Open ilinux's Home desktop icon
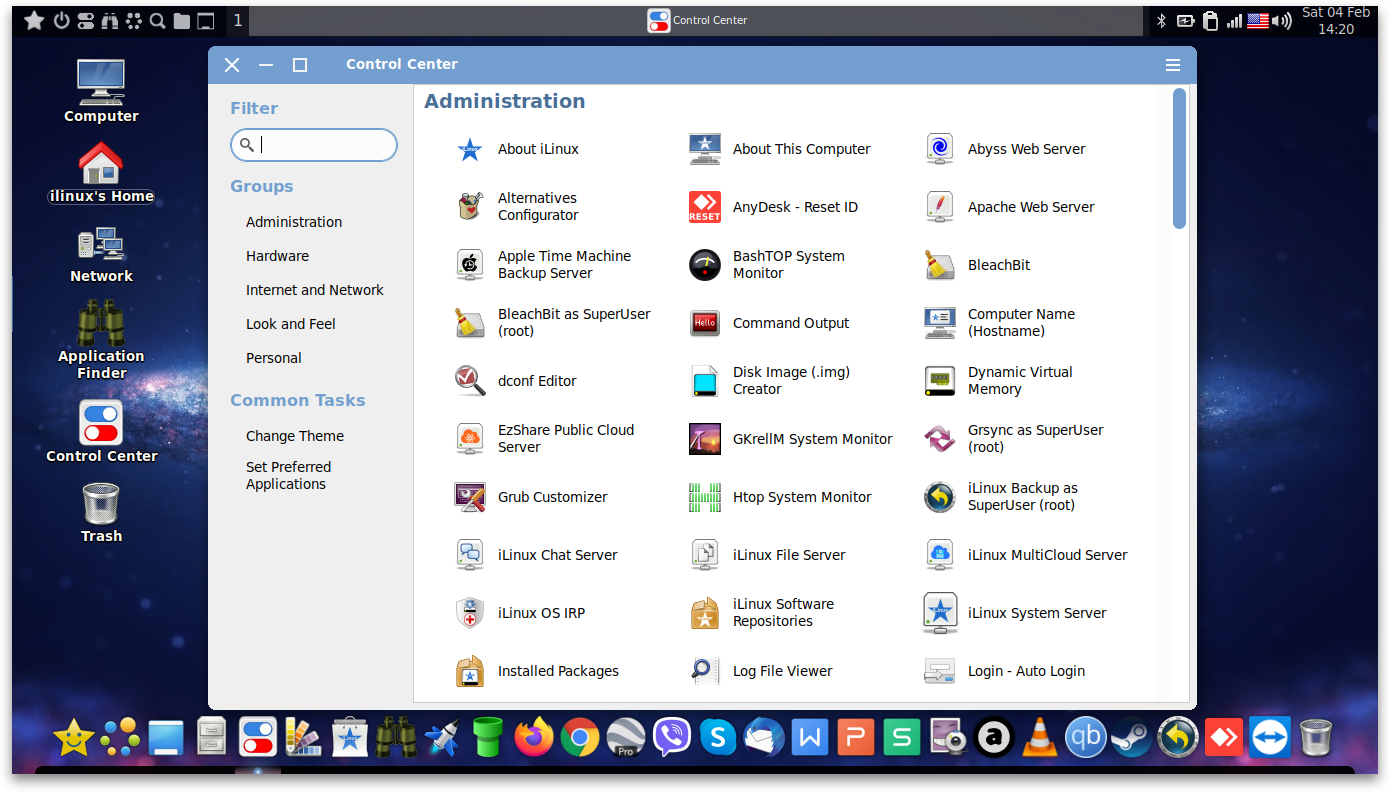 click(x=101, y=172)
